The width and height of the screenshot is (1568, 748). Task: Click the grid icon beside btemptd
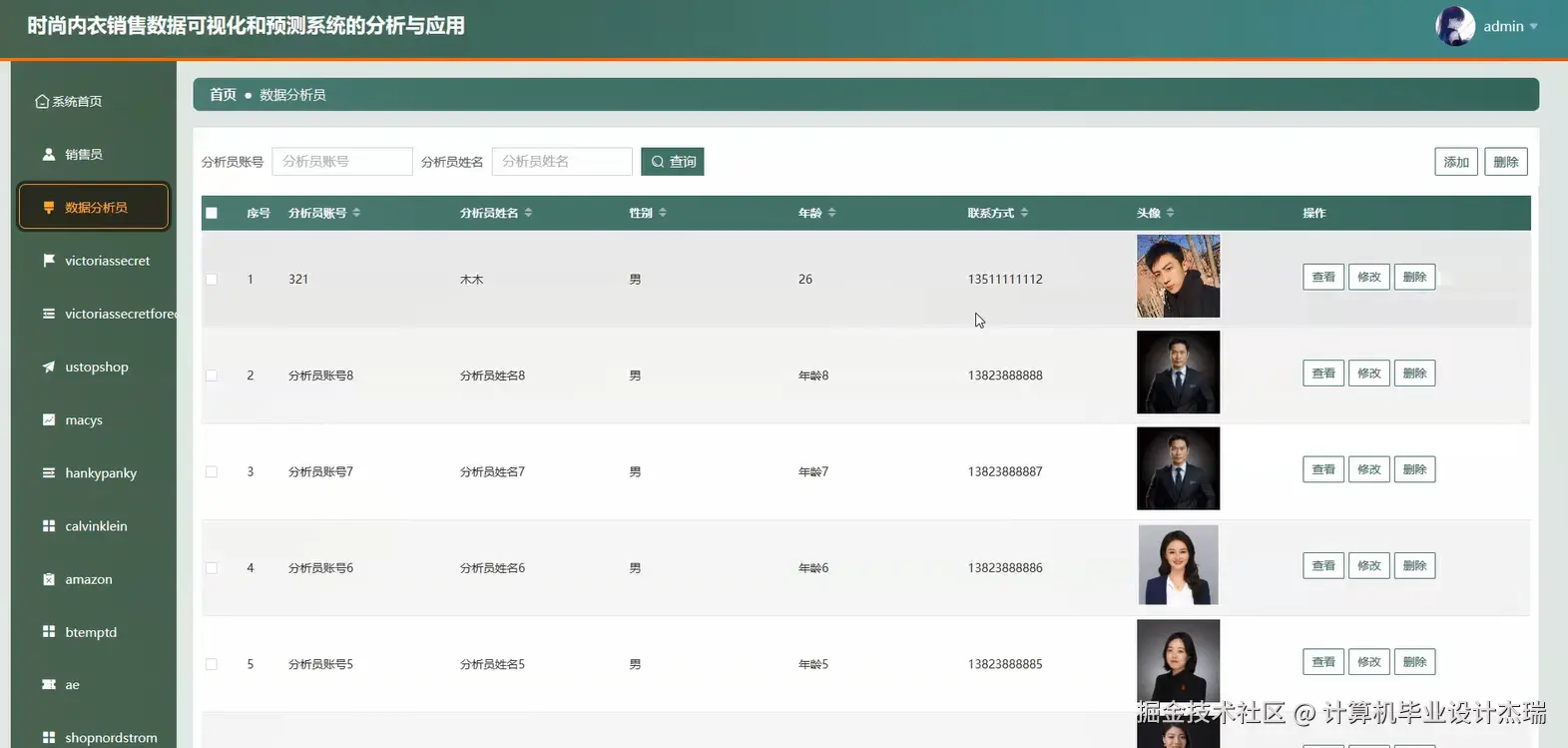pyautogui.click(x=48, y=631)
